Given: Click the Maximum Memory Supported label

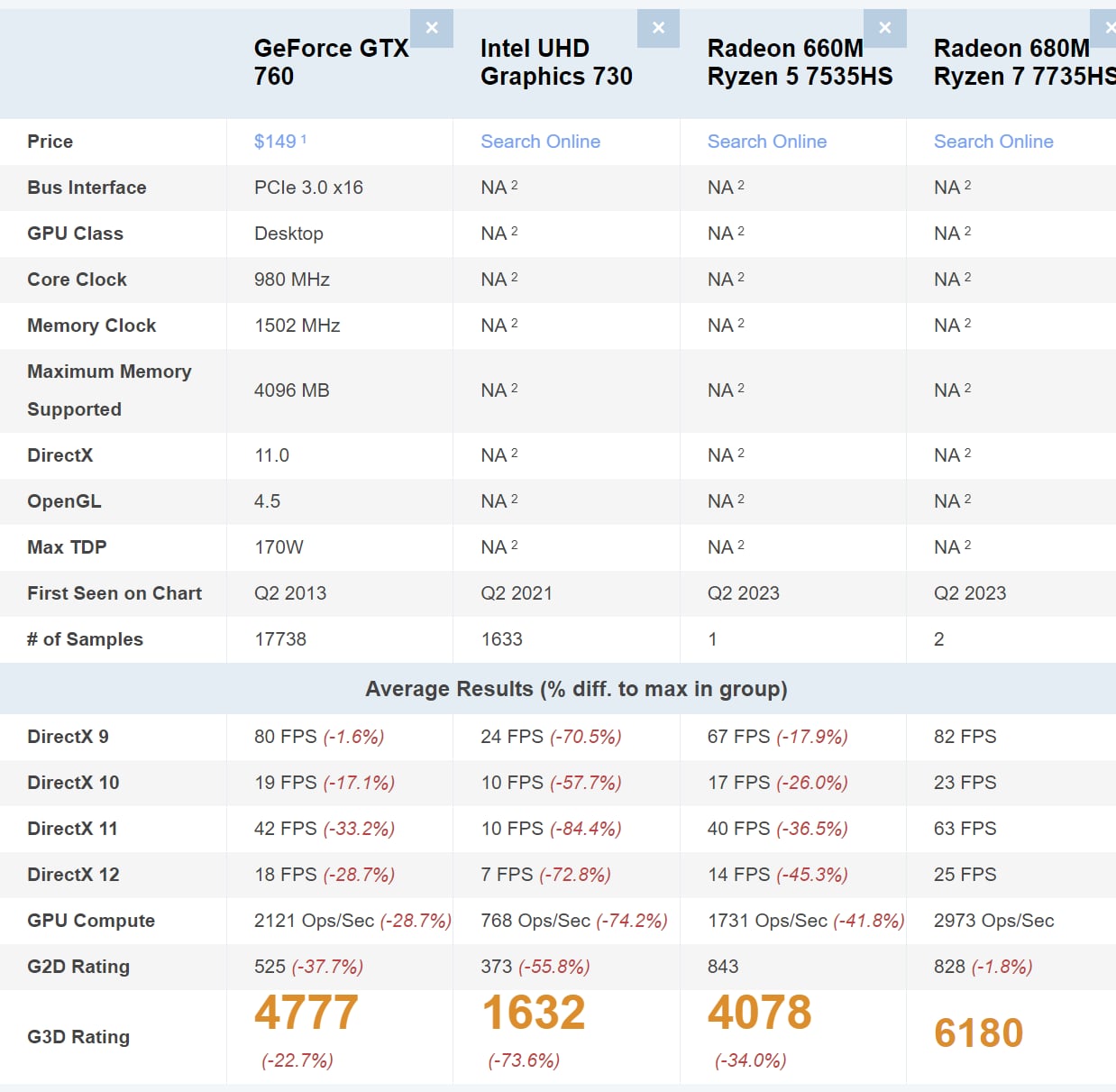Looking at the screenshot, I should (x=109, y=390).
